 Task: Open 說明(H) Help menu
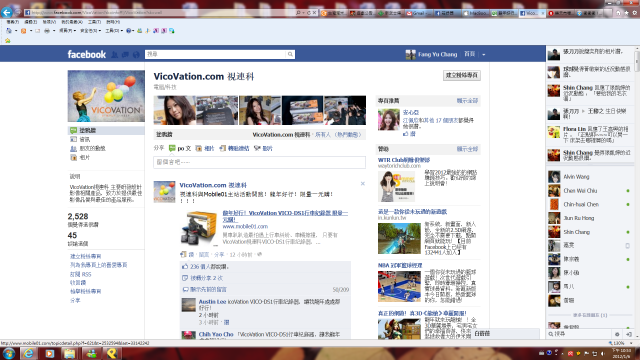click(x=113, y=22)
